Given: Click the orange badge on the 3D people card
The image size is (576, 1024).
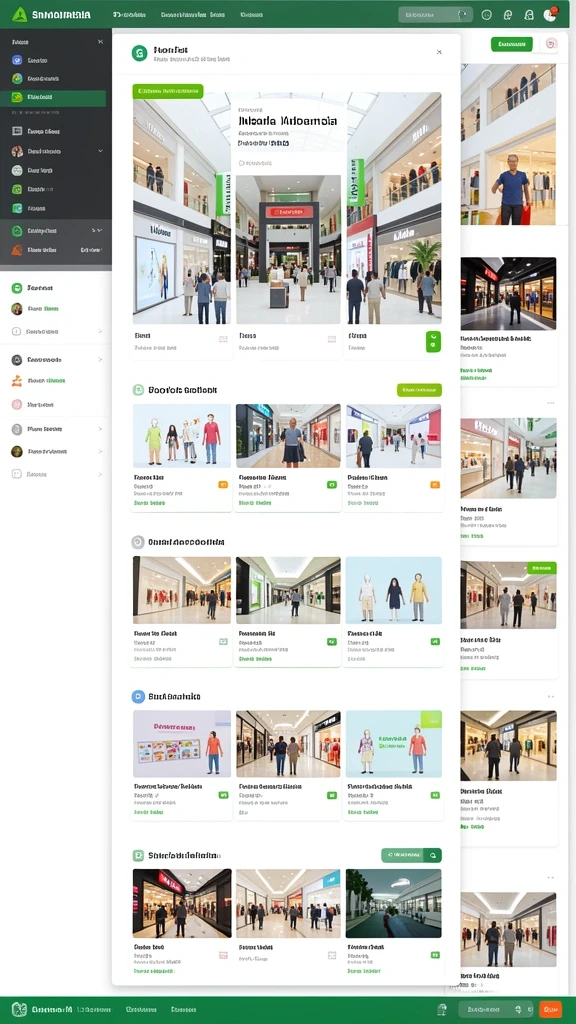Looking at the screenshot, I should 223,485.
